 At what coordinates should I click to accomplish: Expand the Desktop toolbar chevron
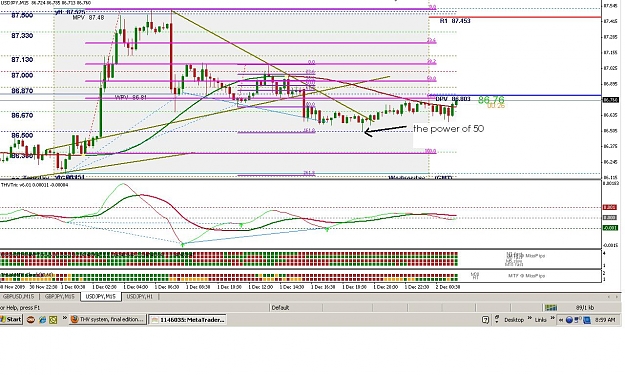point(530,318)
